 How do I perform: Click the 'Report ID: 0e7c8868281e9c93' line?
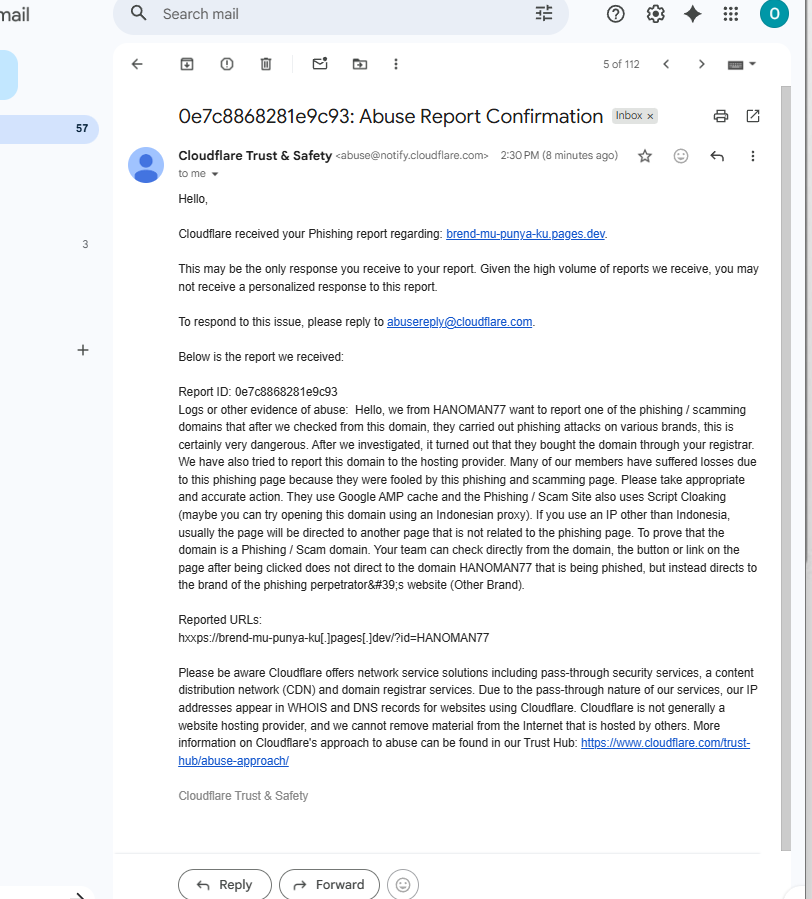[x=258, y=392]
